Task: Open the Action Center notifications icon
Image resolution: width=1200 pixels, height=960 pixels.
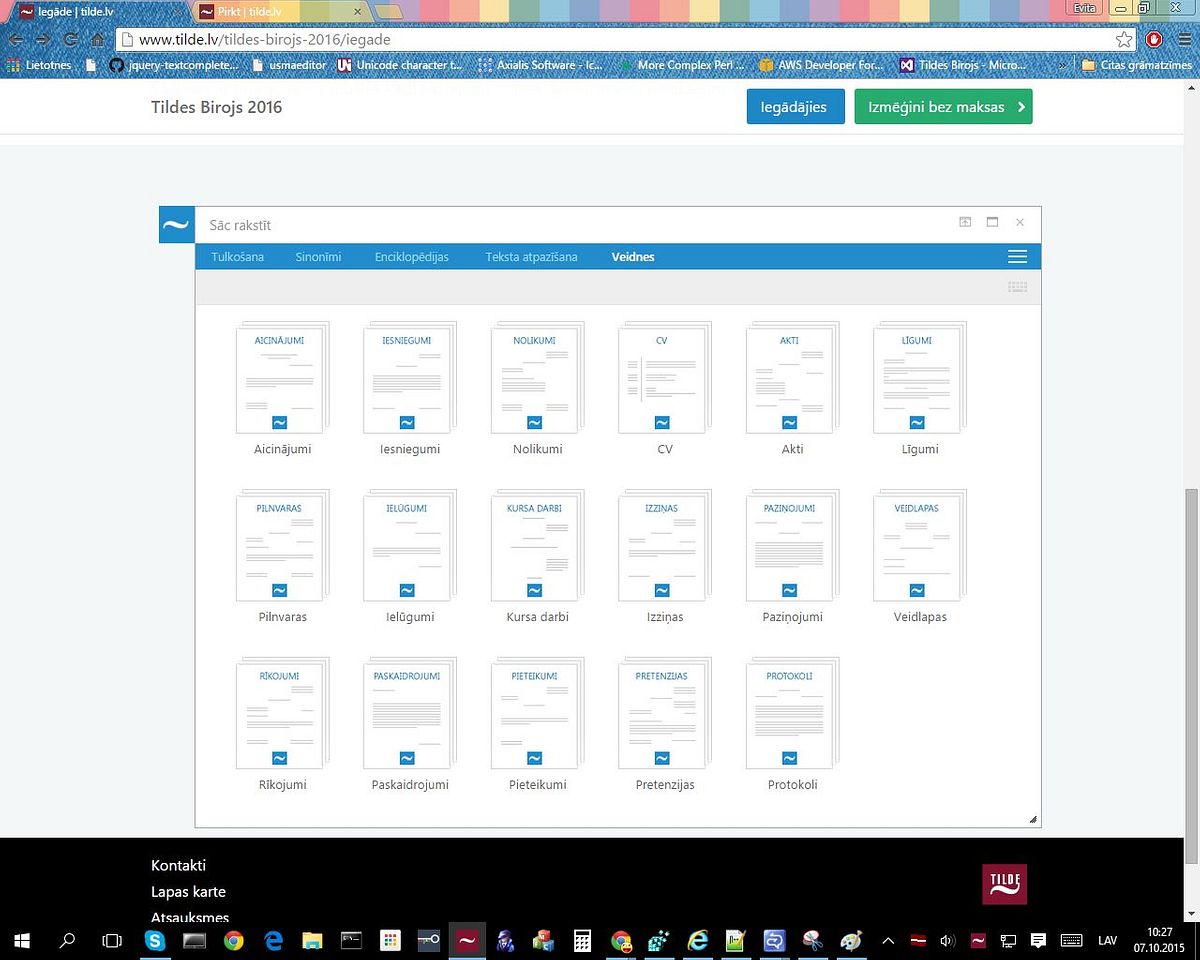Action: click(x=1038, y=940)
